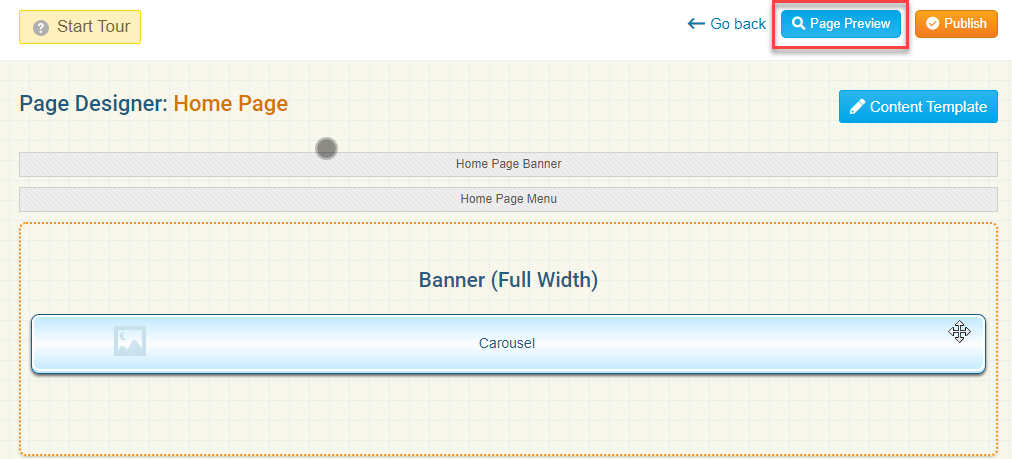Viewport: 1012px width, 459px height.
Task: Click the pencil icon in Content Template
Action: (x=857, y=107)
